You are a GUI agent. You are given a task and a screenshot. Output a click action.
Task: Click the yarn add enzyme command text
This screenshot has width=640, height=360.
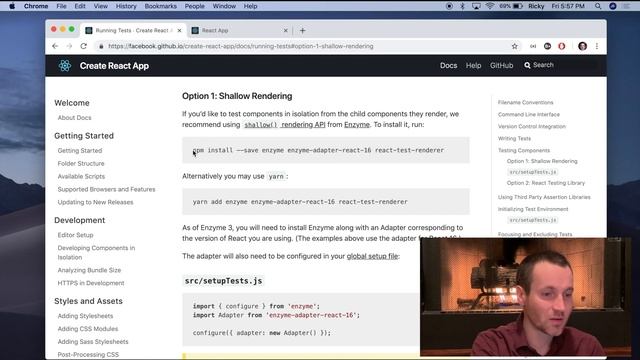[300, 202]
